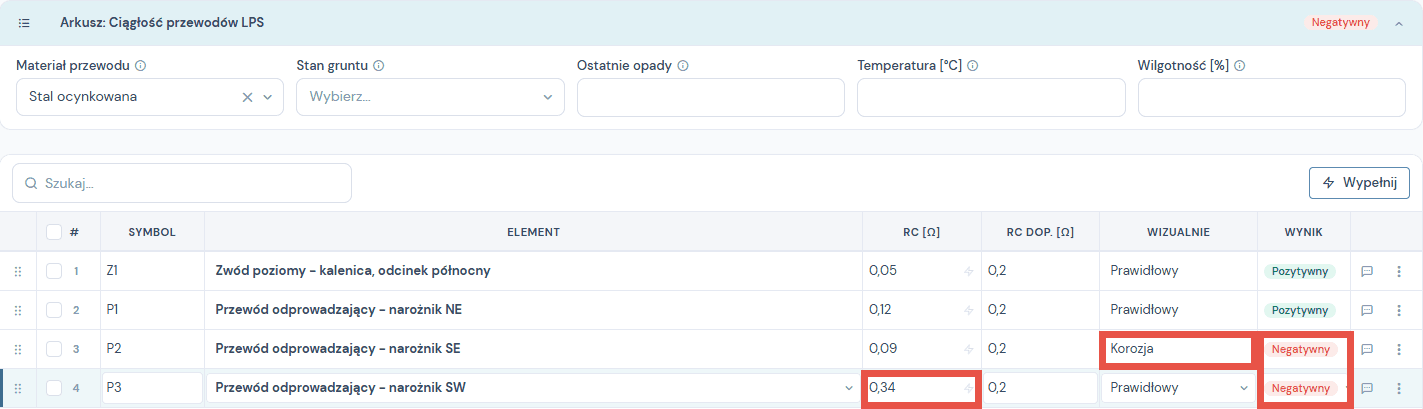Viewport: 1423px width, 409px height.
Task: Click Negatywny result badge in row P2
Action: tap(1300, 349)
